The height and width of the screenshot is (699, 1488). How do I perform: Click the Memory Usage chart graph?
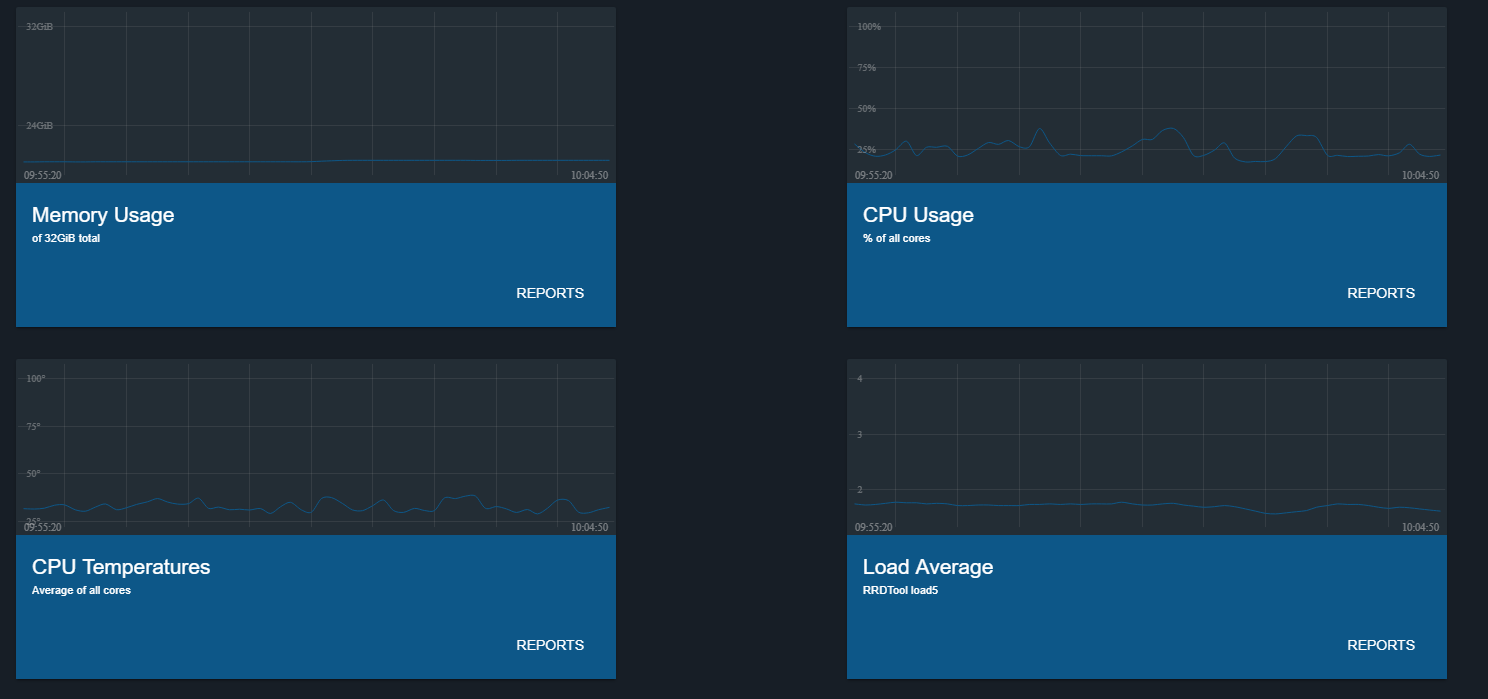pyautogui.click(x=316, y=95)
